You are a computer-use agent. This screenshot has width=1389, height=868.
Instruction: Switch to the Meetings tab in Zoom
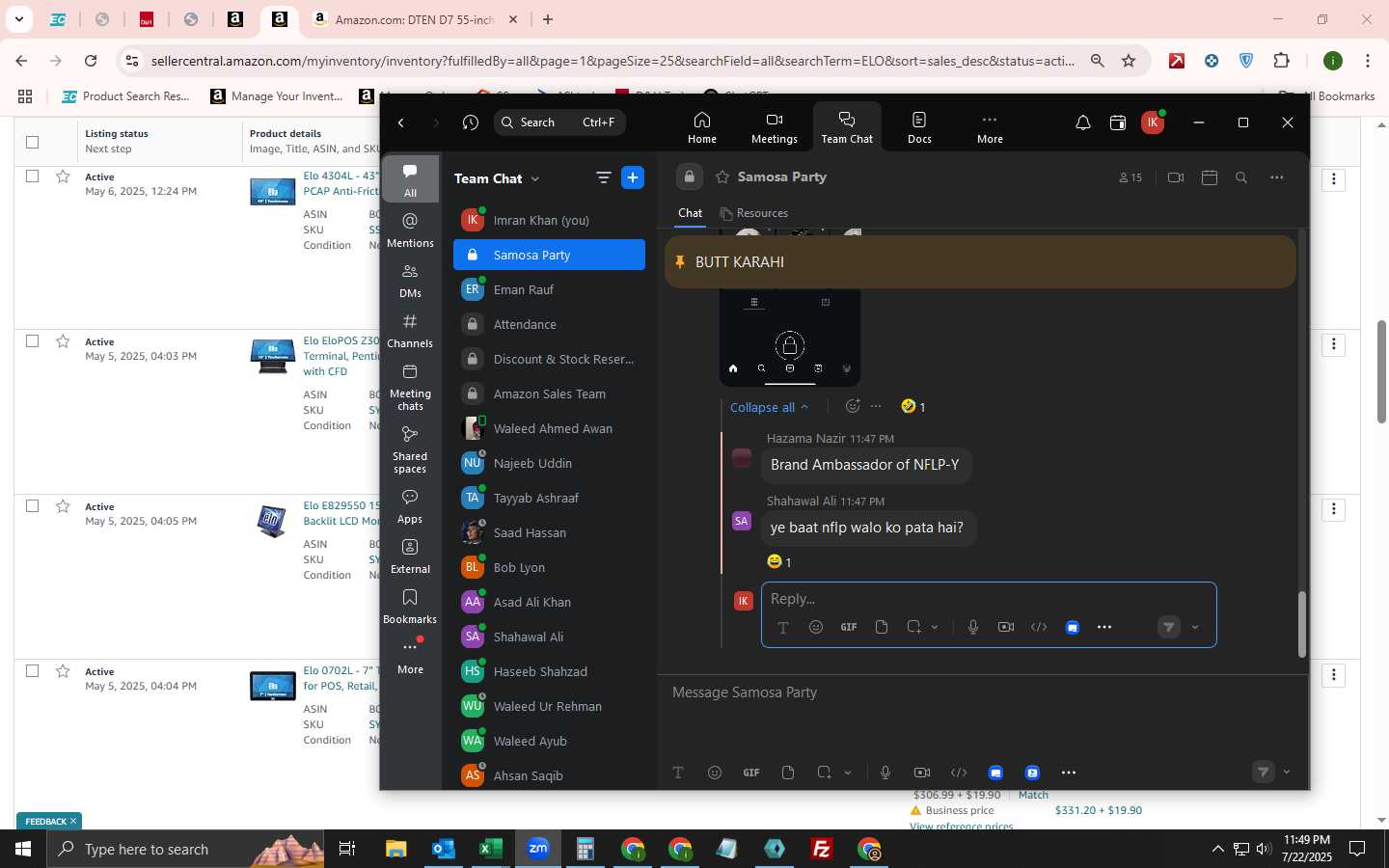(774, 127)
